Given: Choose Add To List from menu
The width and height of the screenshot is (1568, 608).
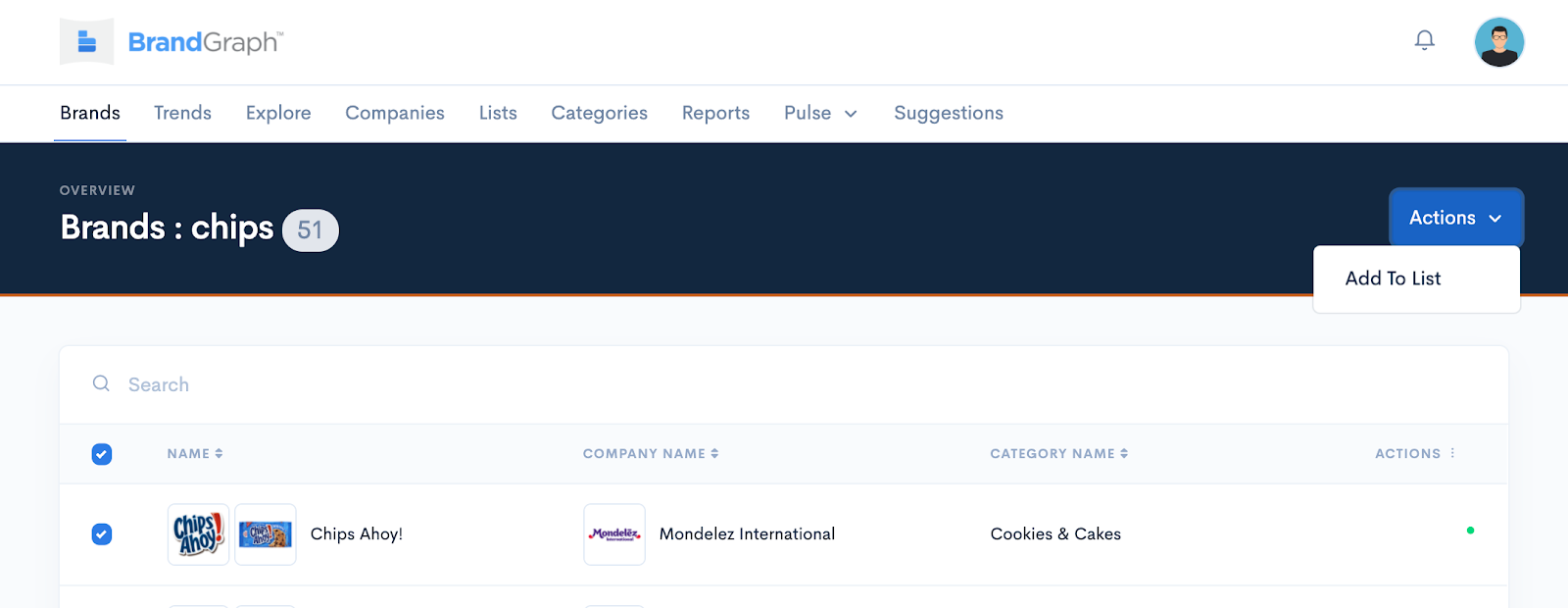Looking at the screenshot, I should click(x=1393, y=279).
